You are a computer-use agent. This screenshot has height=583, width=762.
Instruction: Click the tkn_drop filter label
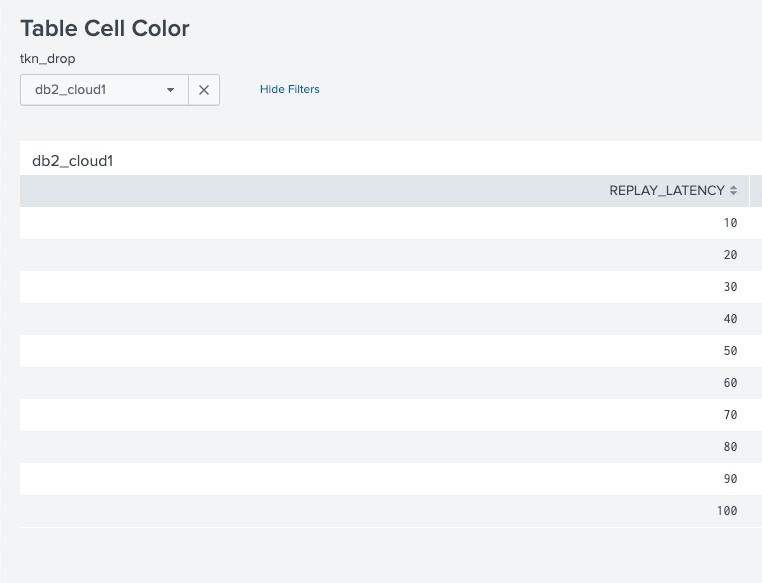click(48, 59)
